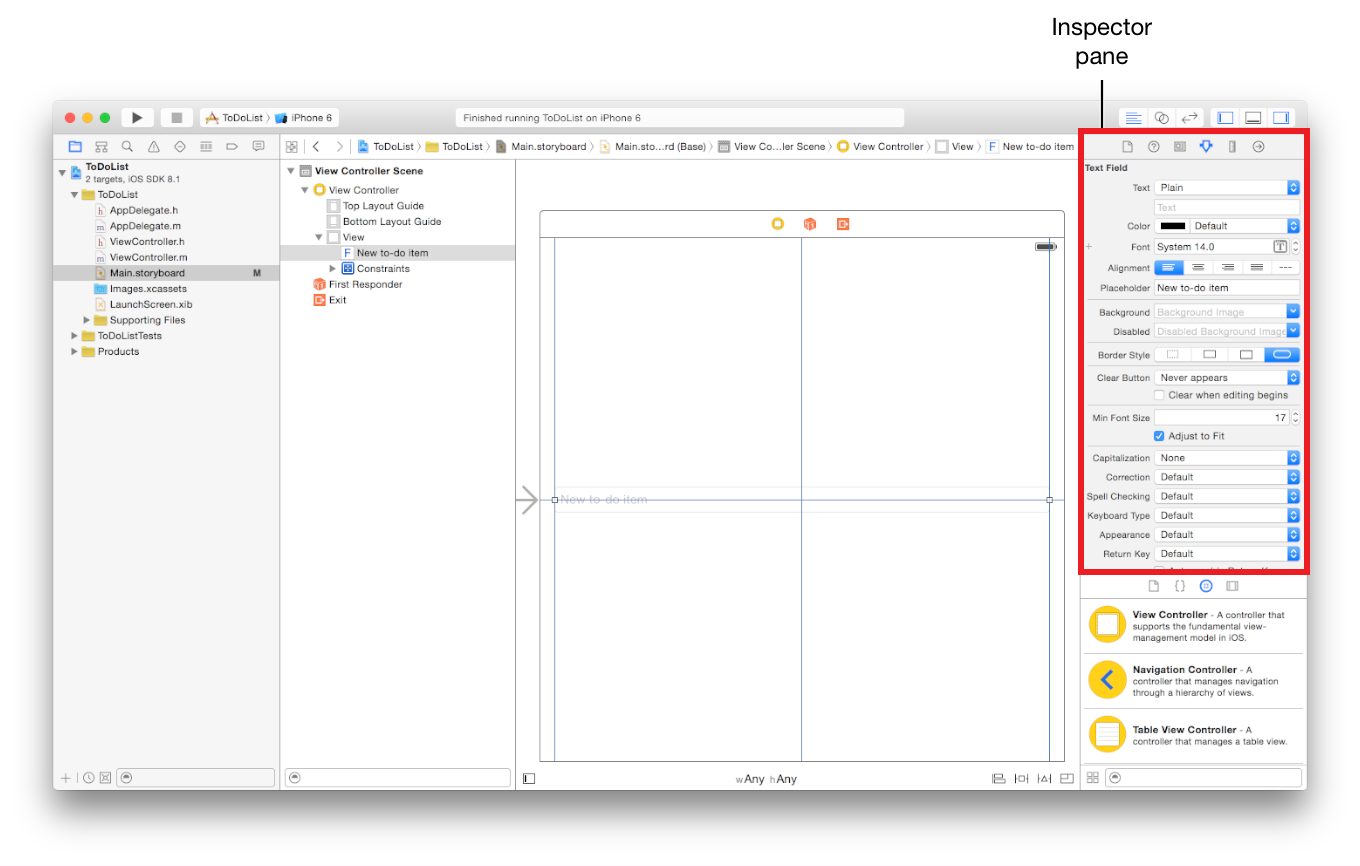Show the Object library tab
This screenshot has width=1360, height=866.
[x=1205, y=586]
